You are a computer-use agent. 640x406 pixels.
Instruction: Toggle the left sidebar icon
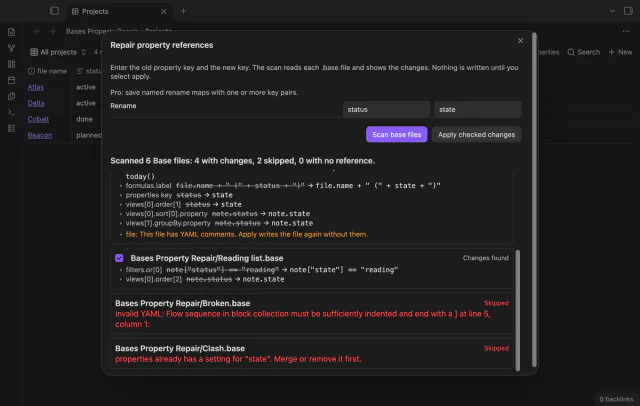(x=54, y=11)
